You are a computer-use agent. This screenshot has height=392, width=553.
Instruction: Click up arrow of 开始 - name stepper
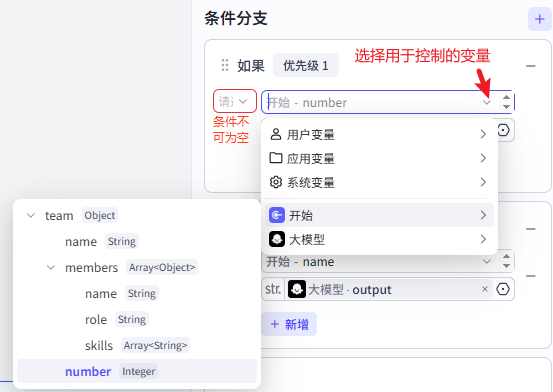click(506, 257)
